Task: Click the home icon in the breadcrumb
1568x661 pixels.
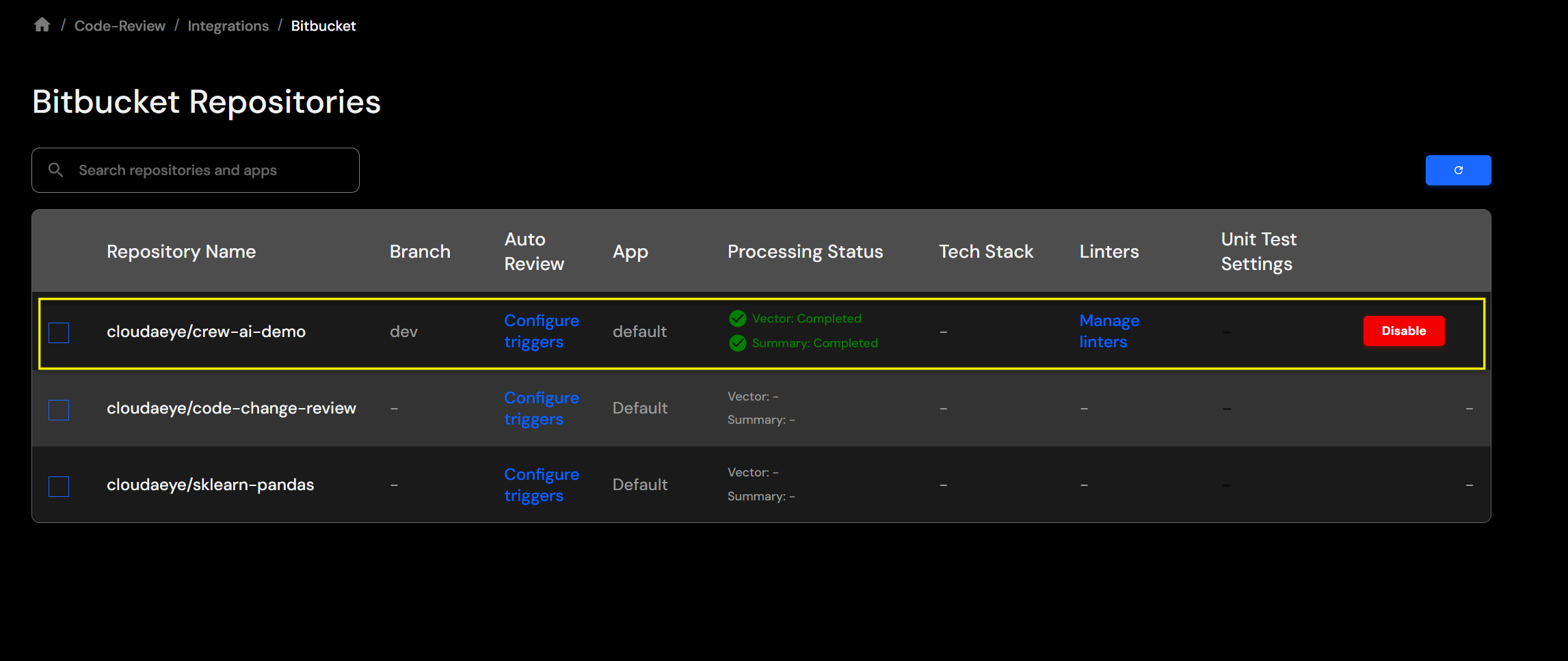Action: click(x=41, y=24)
